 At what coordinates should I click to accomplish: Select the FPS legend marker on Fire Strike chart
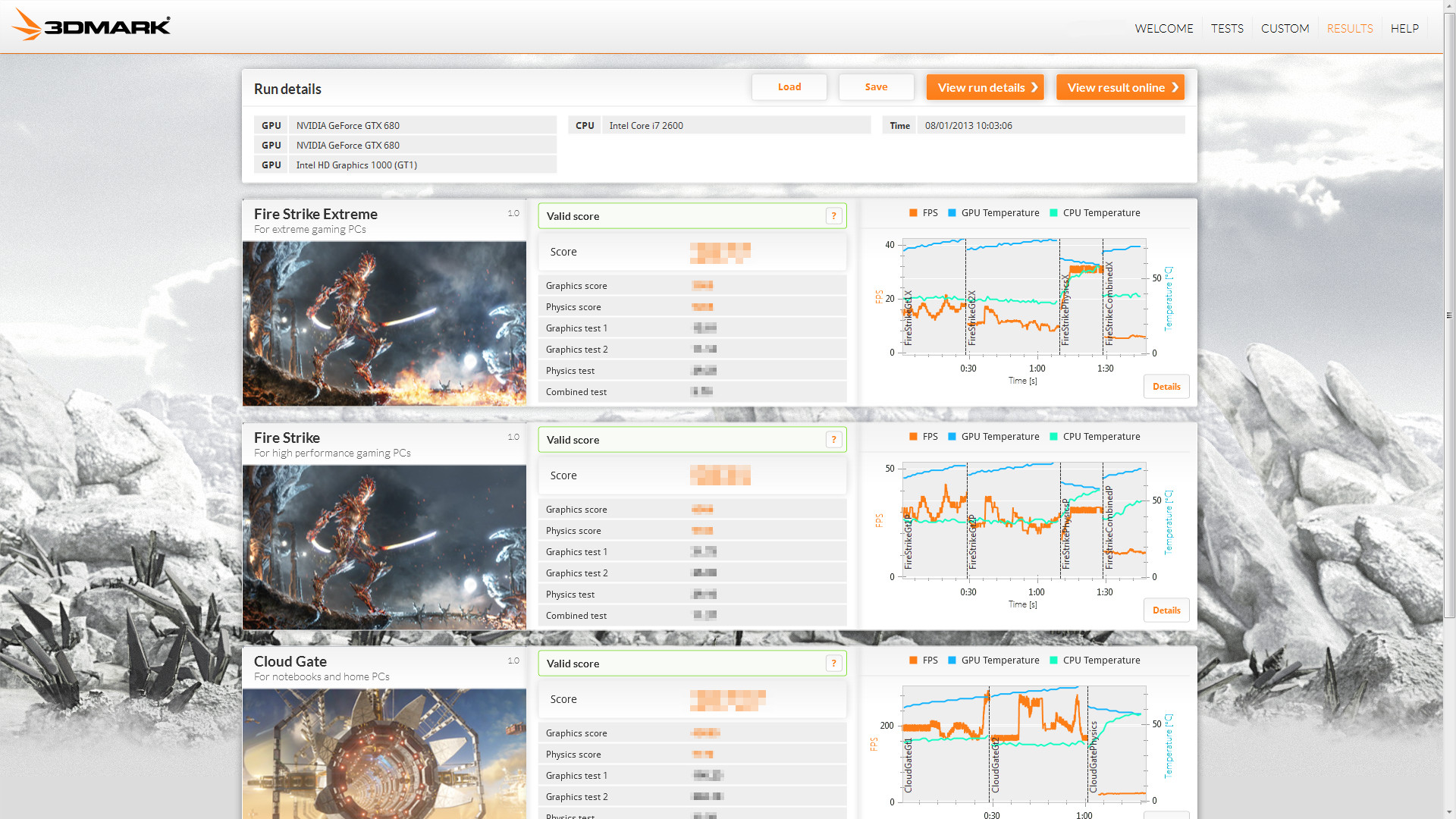(x=913, y=436)
